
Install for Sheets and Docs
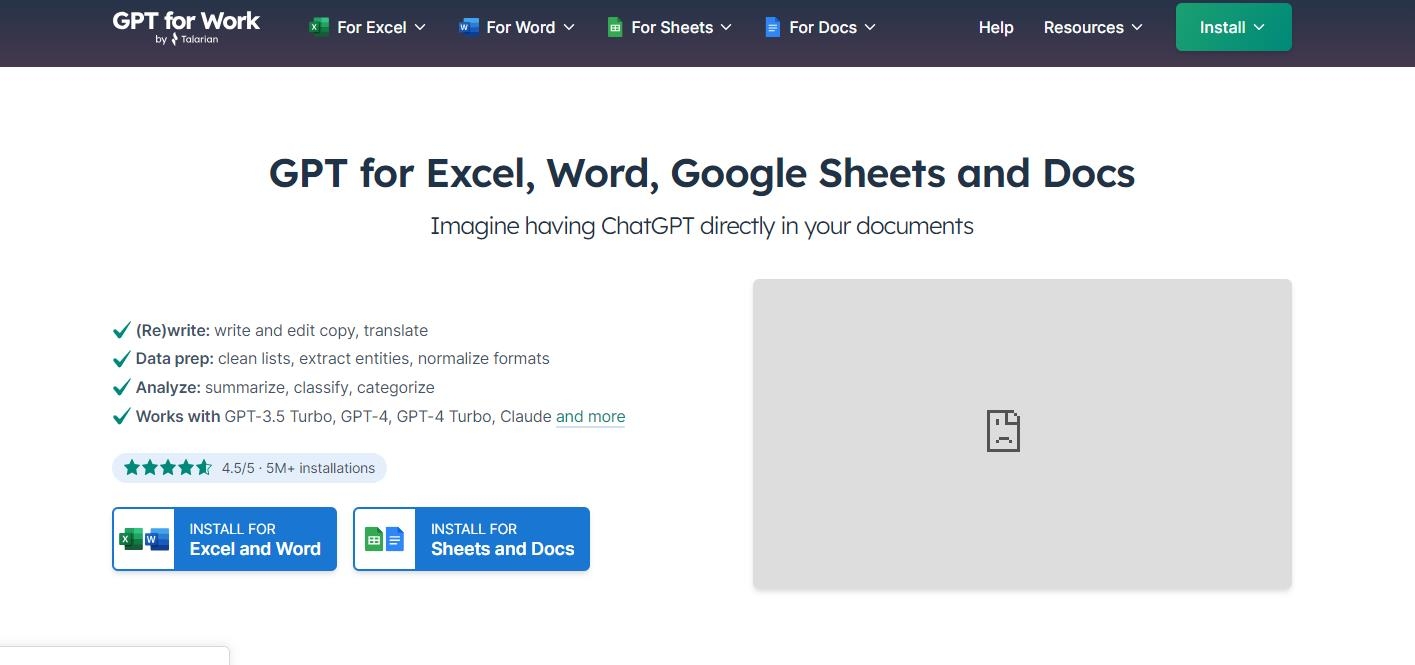(471, 539)
